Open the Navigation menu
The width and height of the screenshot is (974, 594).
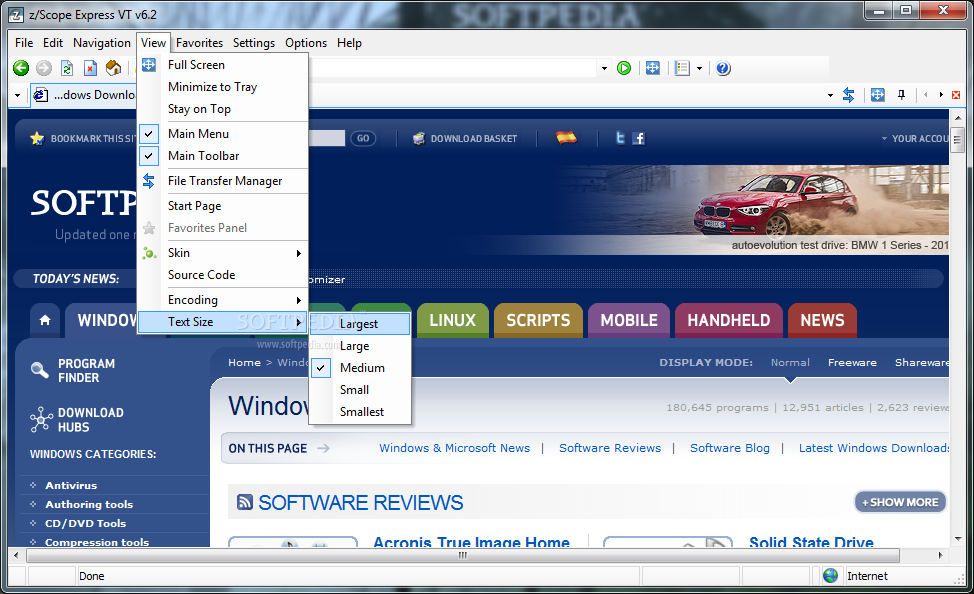pos(102,43)
